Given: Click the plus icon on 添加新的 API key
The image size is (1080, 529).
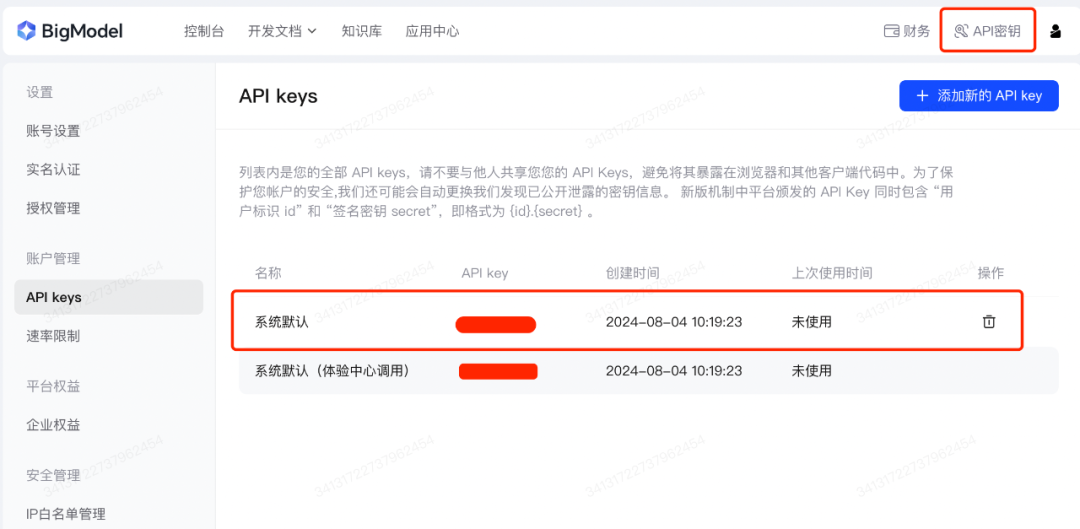Looking at the screenshot, I should point(923,96).
